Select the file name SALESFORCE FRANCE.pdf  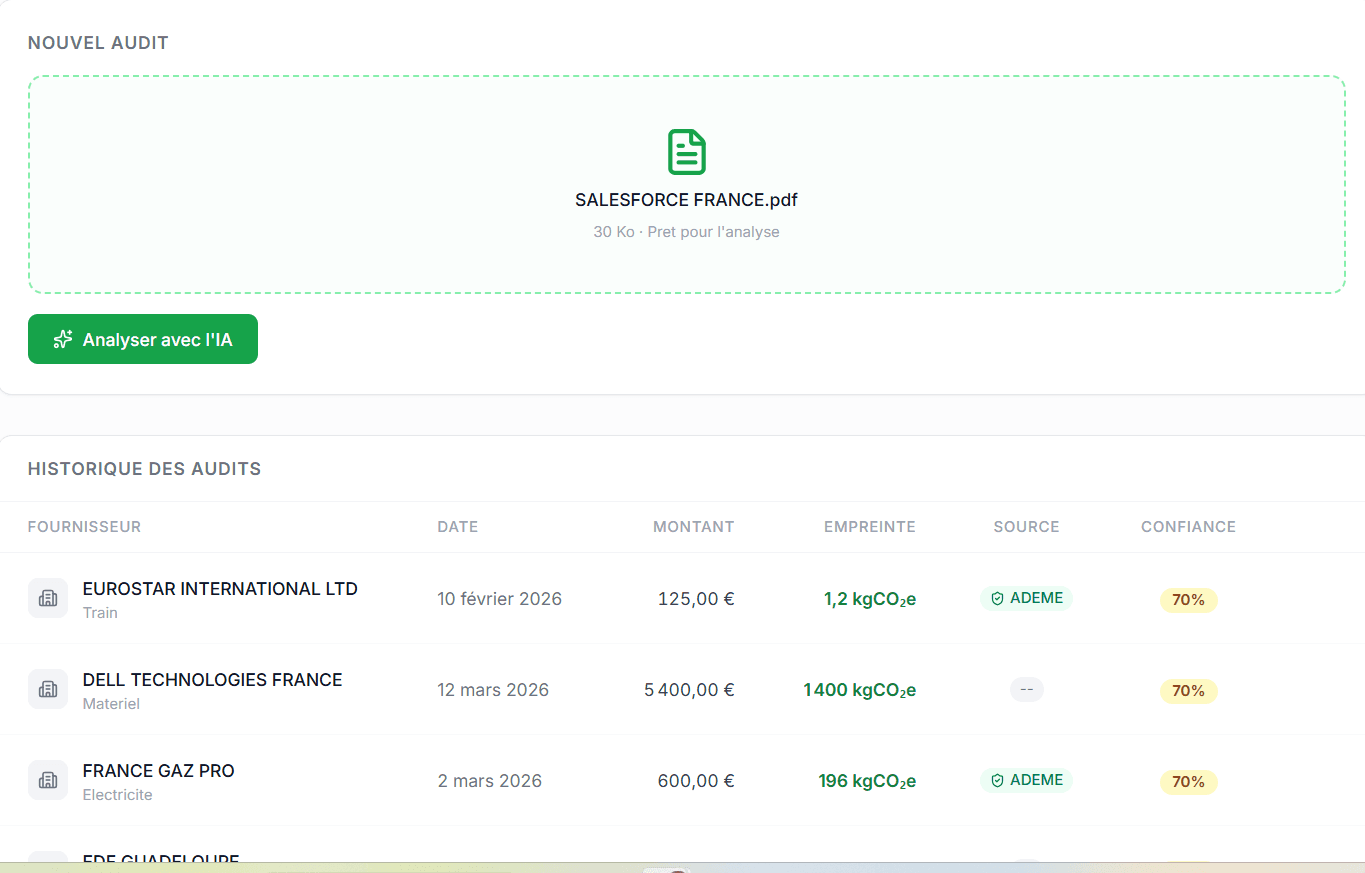pos(686,200)
